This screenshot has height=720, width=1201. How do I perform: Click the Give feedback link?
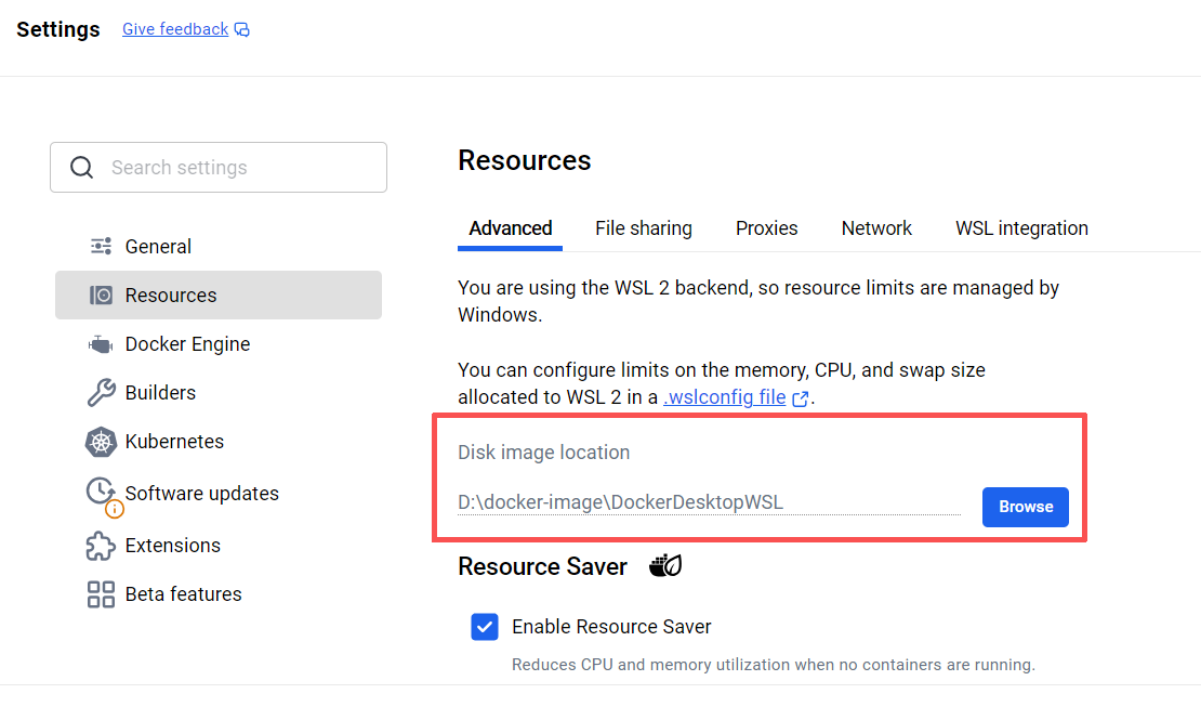pos(175,29)
